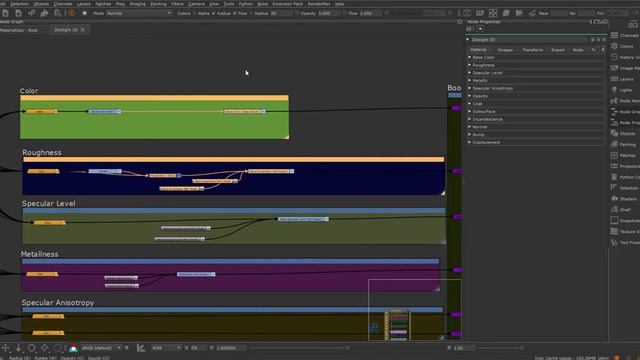Open the Patches menu
The height and width of the screenshot is (360, 640).
(103, 4)
